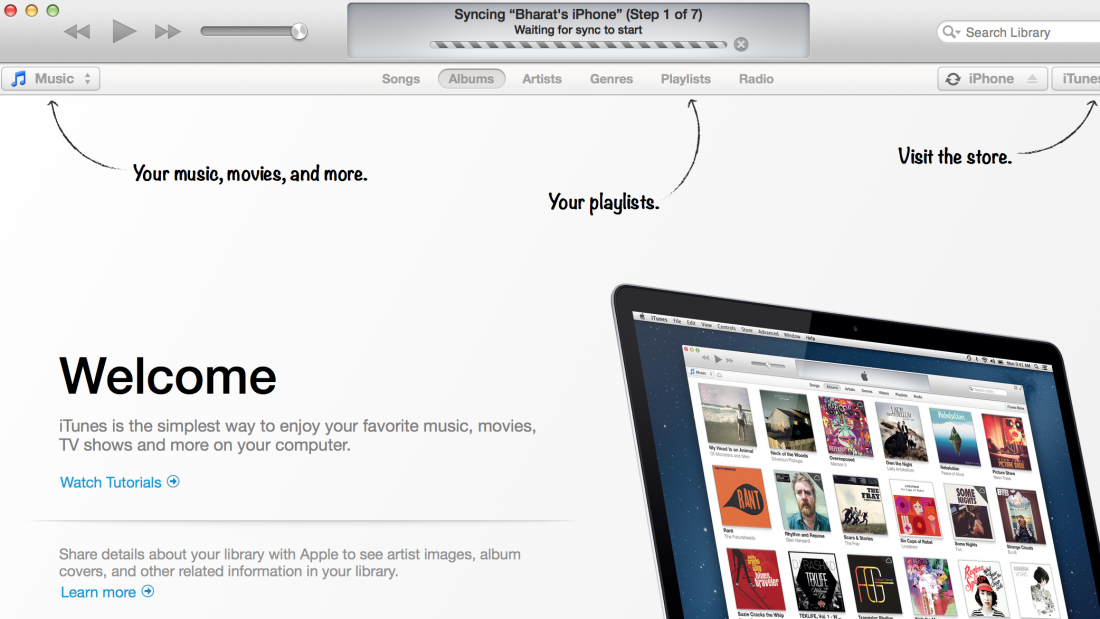Click the volume slider knob

[x=298, y=32]
